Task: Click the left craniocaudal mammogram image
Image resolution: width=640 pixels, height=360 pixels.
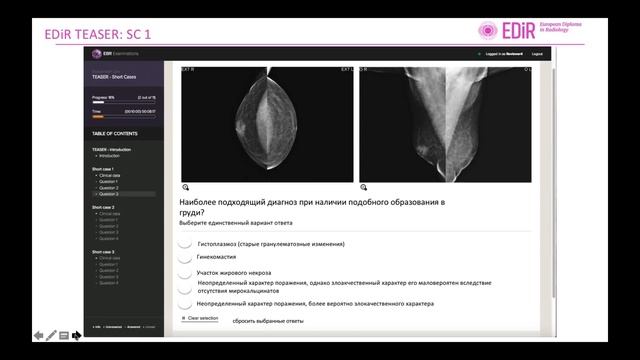Action: tap(267, 124)
